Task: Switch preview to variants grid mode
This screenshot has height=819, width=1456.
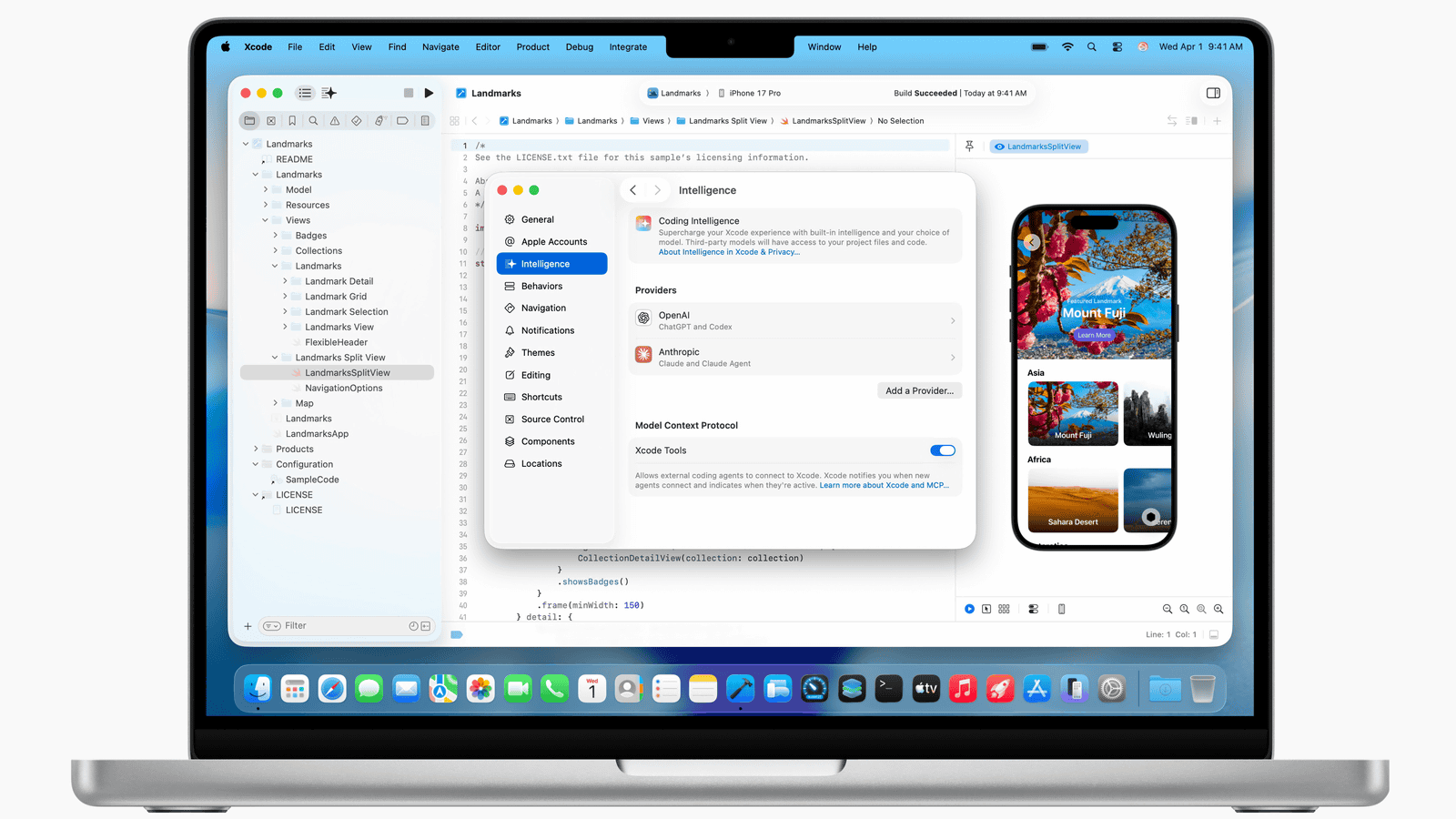Action: coord(1004,609)
